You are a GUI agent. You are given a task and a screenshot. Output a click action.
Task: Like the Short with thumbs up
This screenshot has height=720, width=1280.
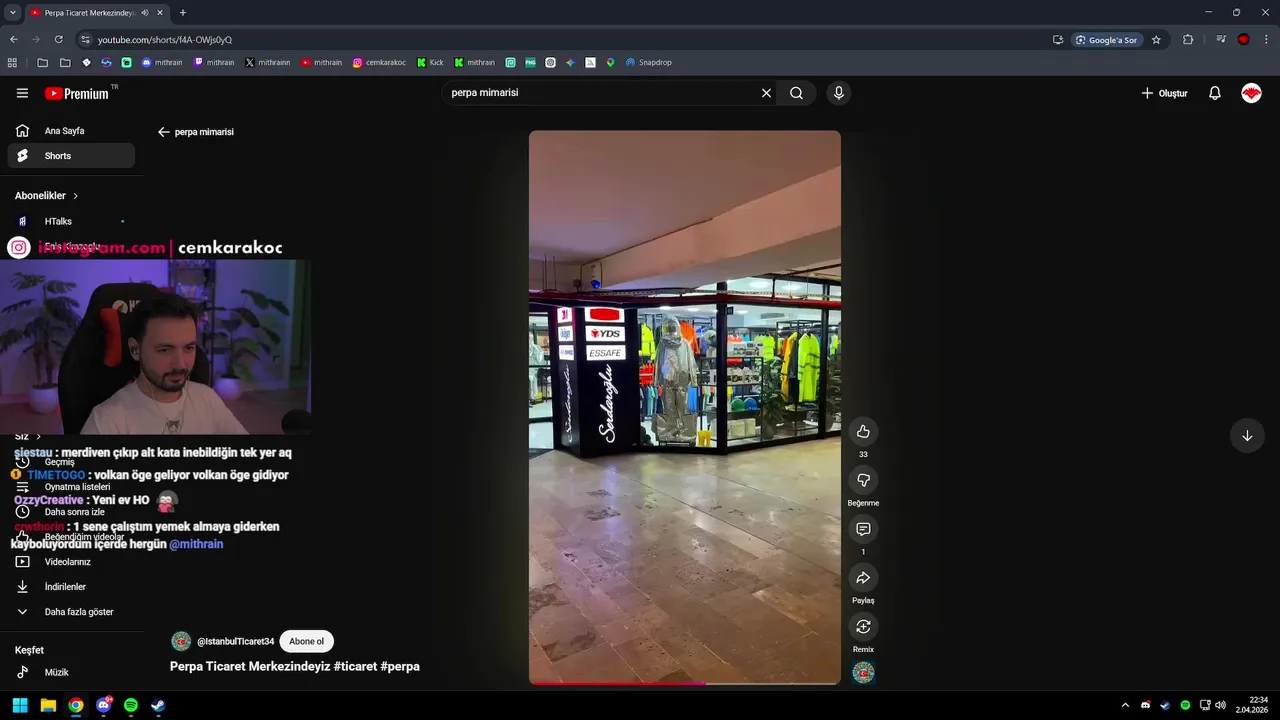(x=863, y=431)
